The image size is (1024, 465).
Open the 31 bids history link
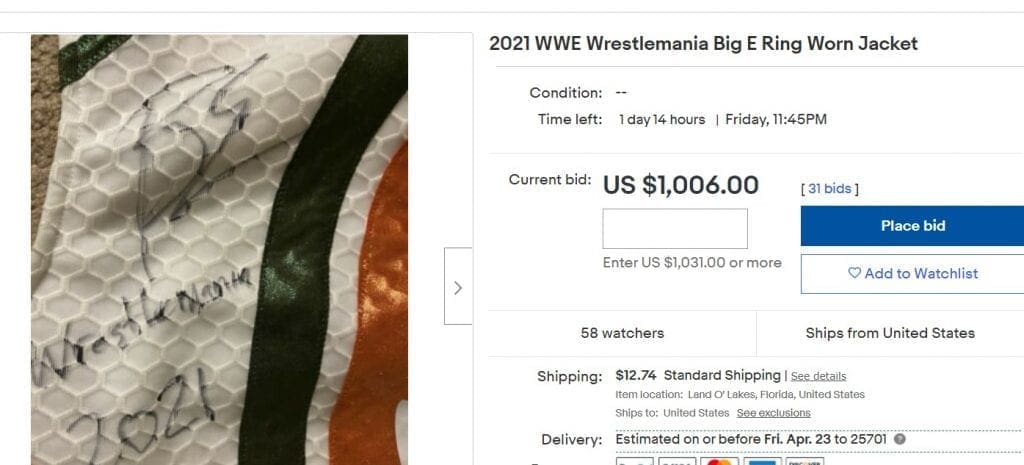[x=829, y=188]
